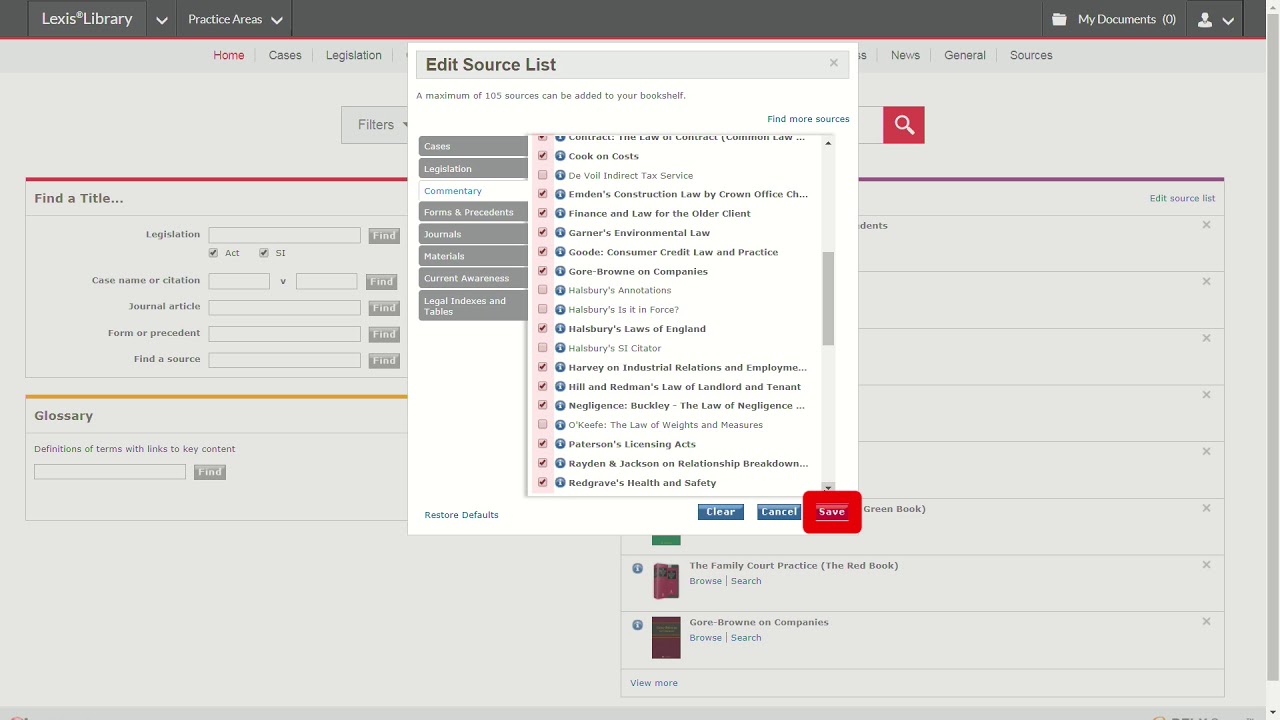
Task: Toggle the Act checkbox under Legislation
Action: 213,253
